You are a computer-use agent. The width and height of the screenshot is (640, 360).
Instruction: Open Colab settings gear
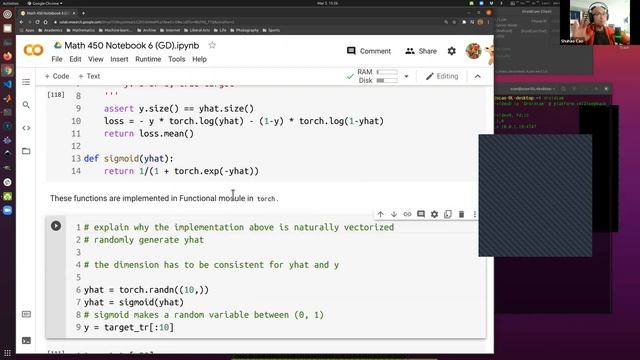[451, 51]
